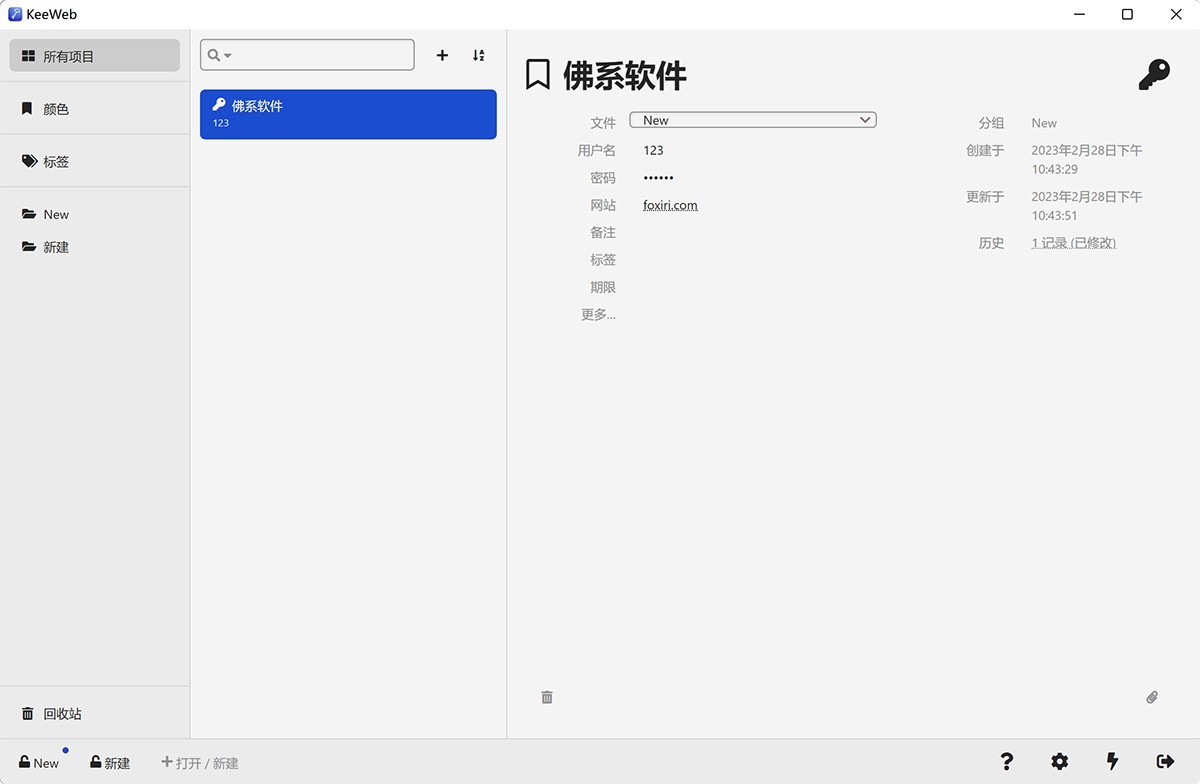This screenshot has width=1200, height=784.
Task: Click the 期限 expiry field label
Action: (x=603, y=287)
